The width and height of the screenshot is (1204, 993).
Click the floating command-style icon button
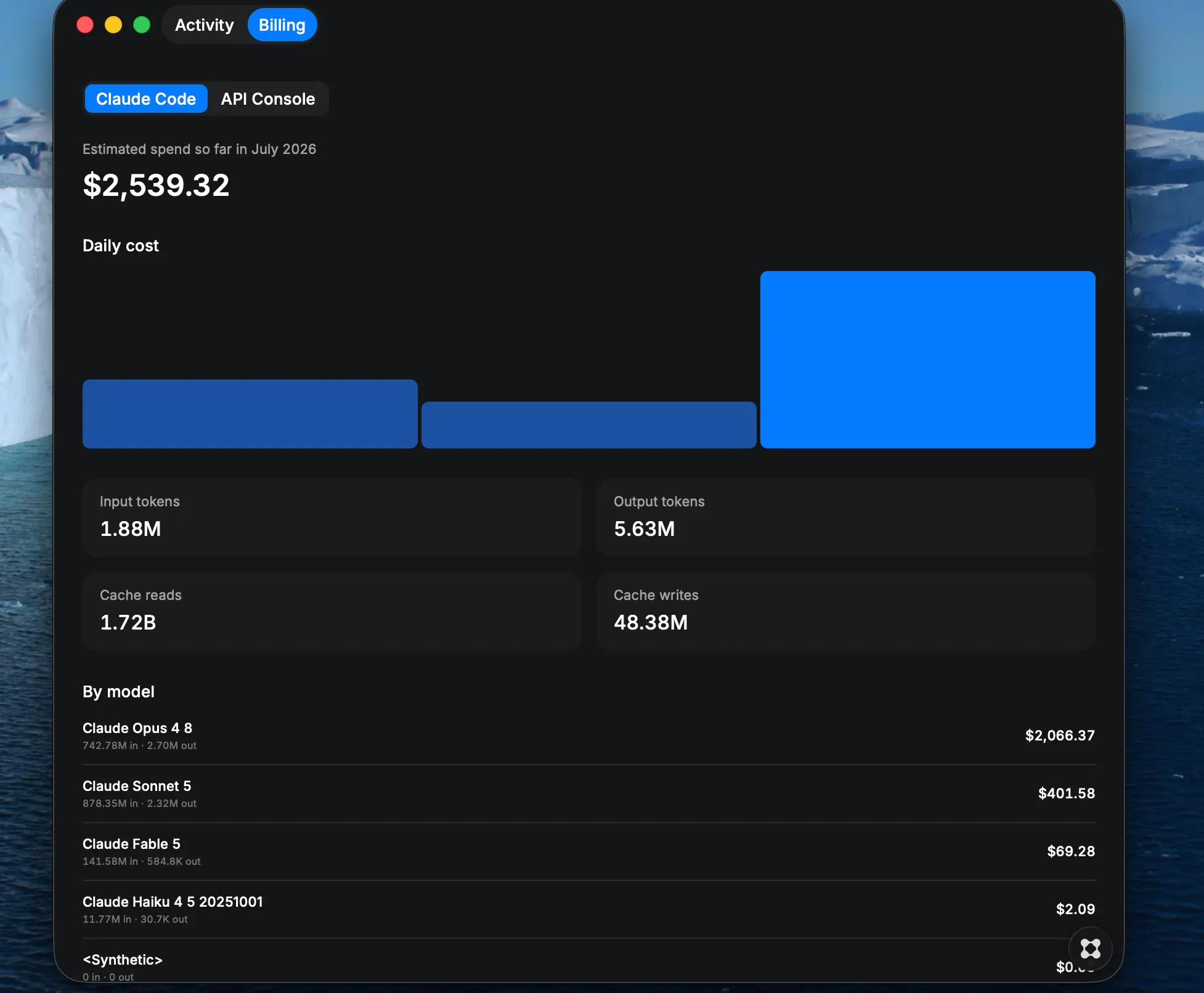1090,949
